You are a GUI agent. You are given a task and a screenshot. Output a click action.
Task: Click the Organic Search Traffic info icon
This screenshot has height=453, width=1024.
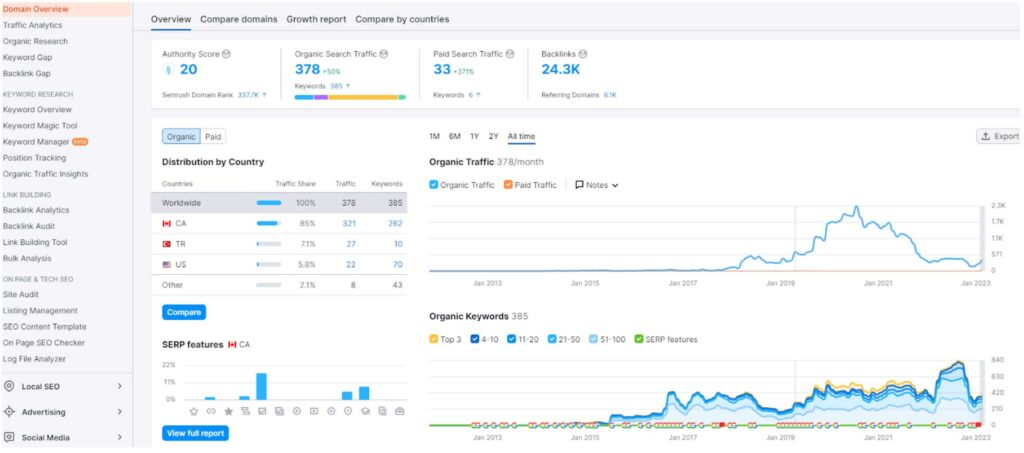[x=383, y=54]
